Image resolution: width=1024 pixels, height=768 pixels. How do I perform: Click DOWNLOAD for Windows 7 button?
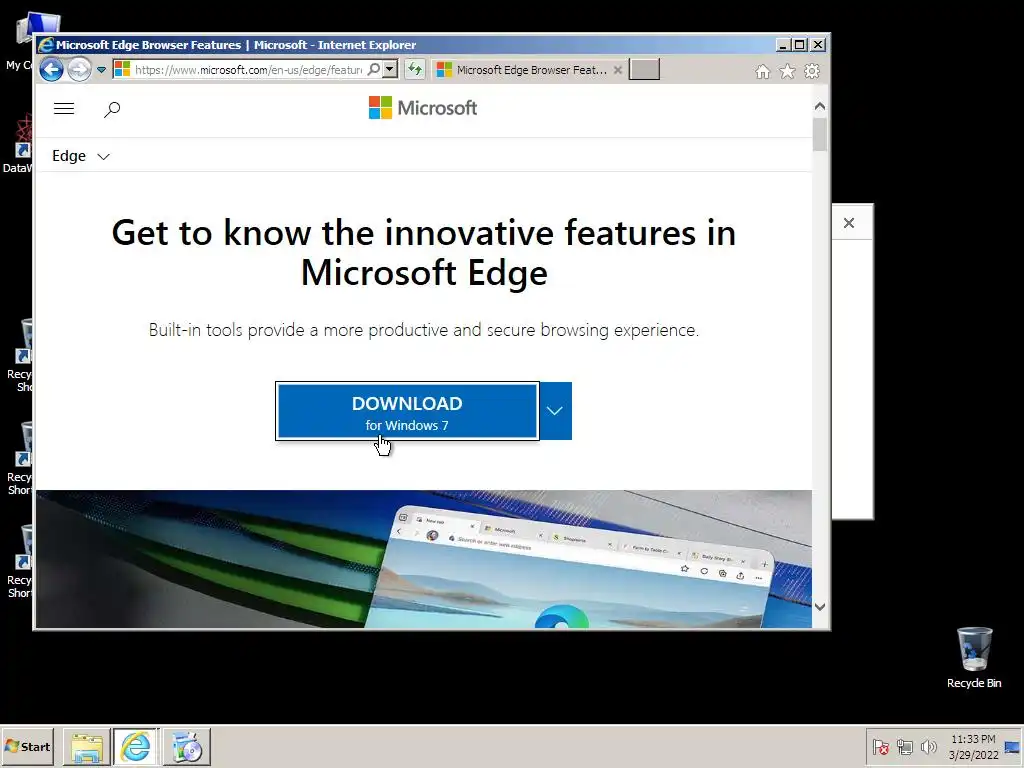[408, 411]
